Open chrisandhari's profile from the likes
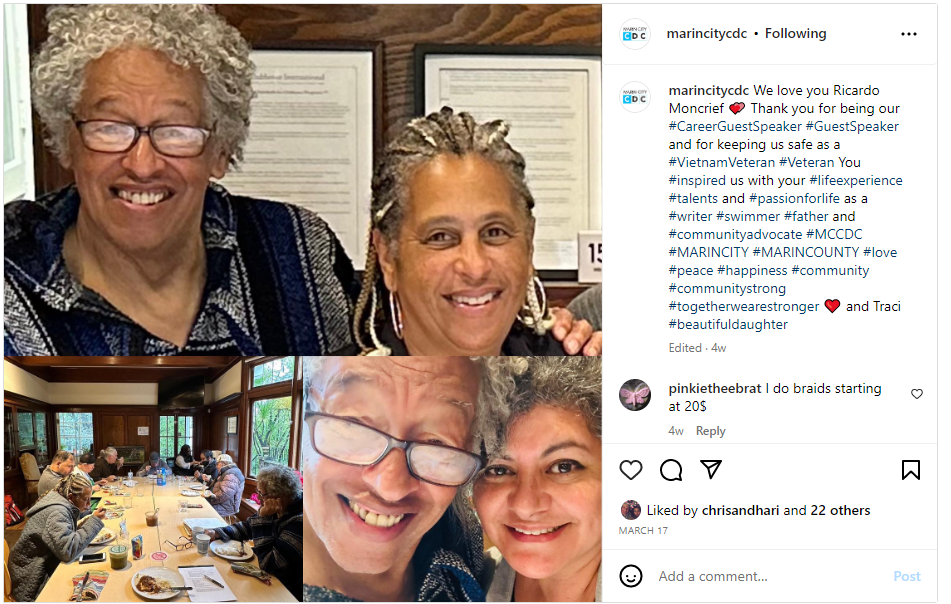The width and height of the screenshot is (951, 604). (x=740, y=511)
